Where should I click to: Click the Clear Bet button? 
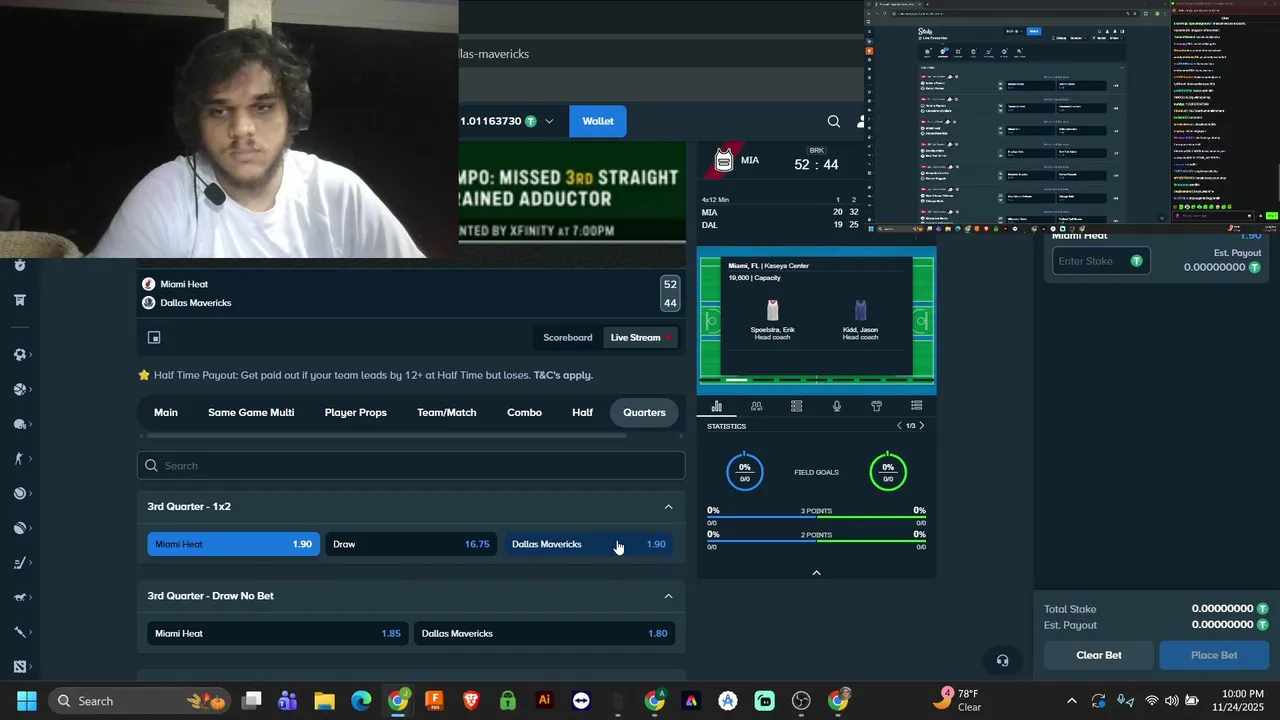pyautogui.click(x=1099, y=655)
